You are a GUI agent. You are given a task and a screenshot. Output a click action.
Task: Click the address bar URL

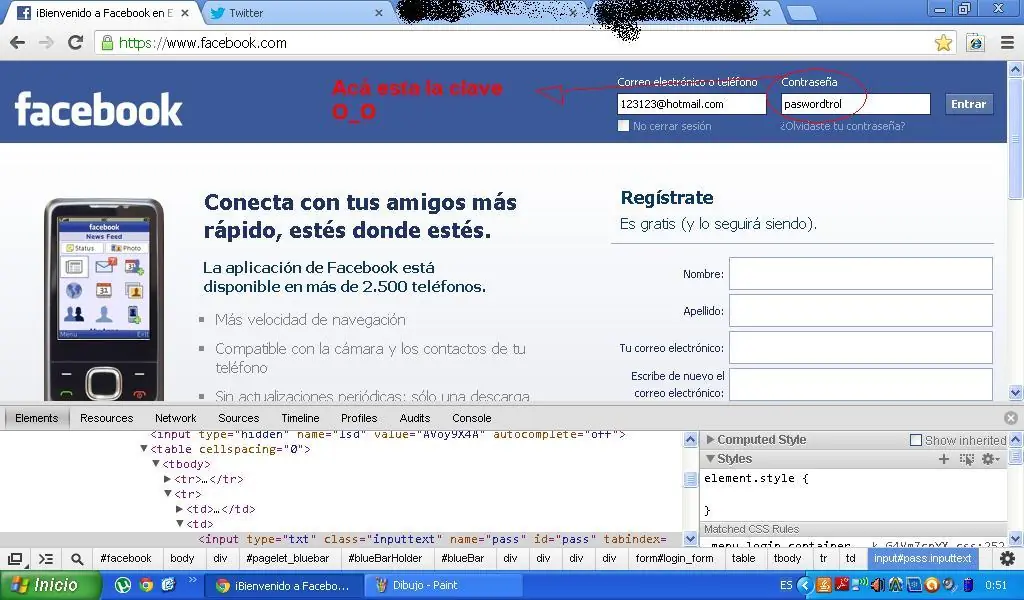(x=202, y=43)
